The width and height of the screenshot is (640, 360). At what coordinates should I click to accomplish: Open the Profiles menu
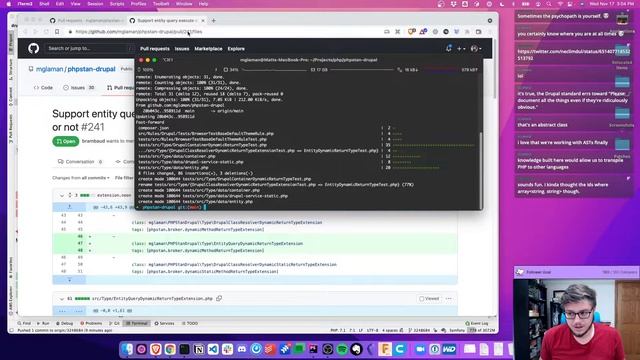click(138, 4)
